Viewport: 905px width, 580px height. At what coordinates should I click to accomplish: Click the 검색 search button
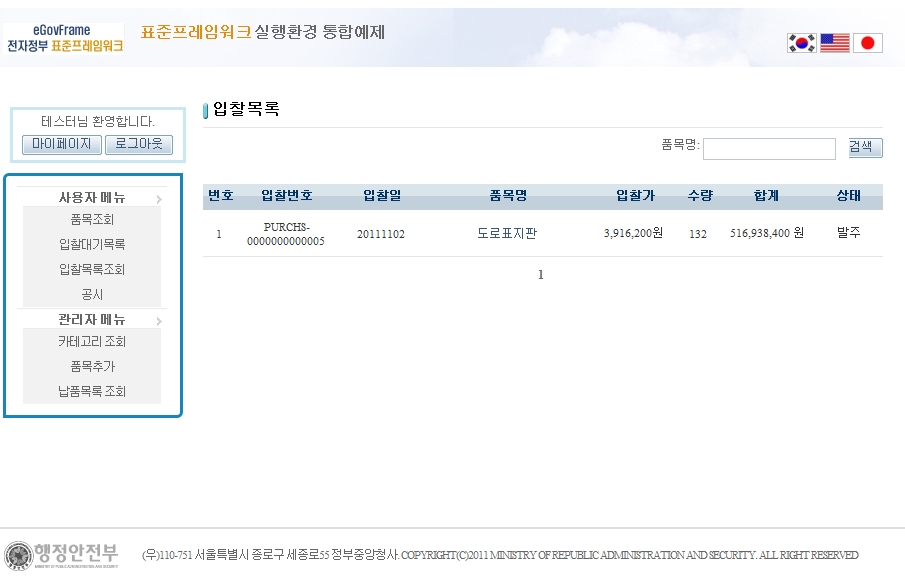click(x=865, y=148)
